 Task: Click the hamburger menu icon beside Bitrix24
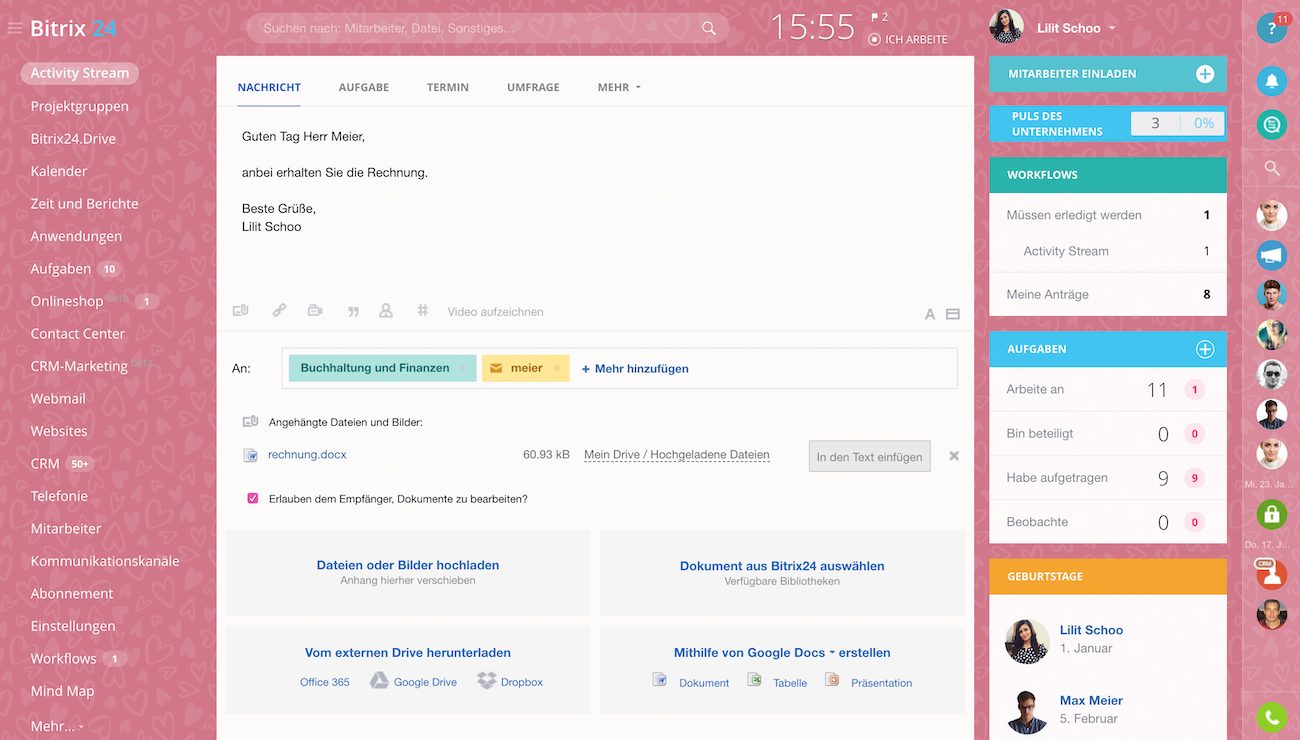tap(14, 28)
